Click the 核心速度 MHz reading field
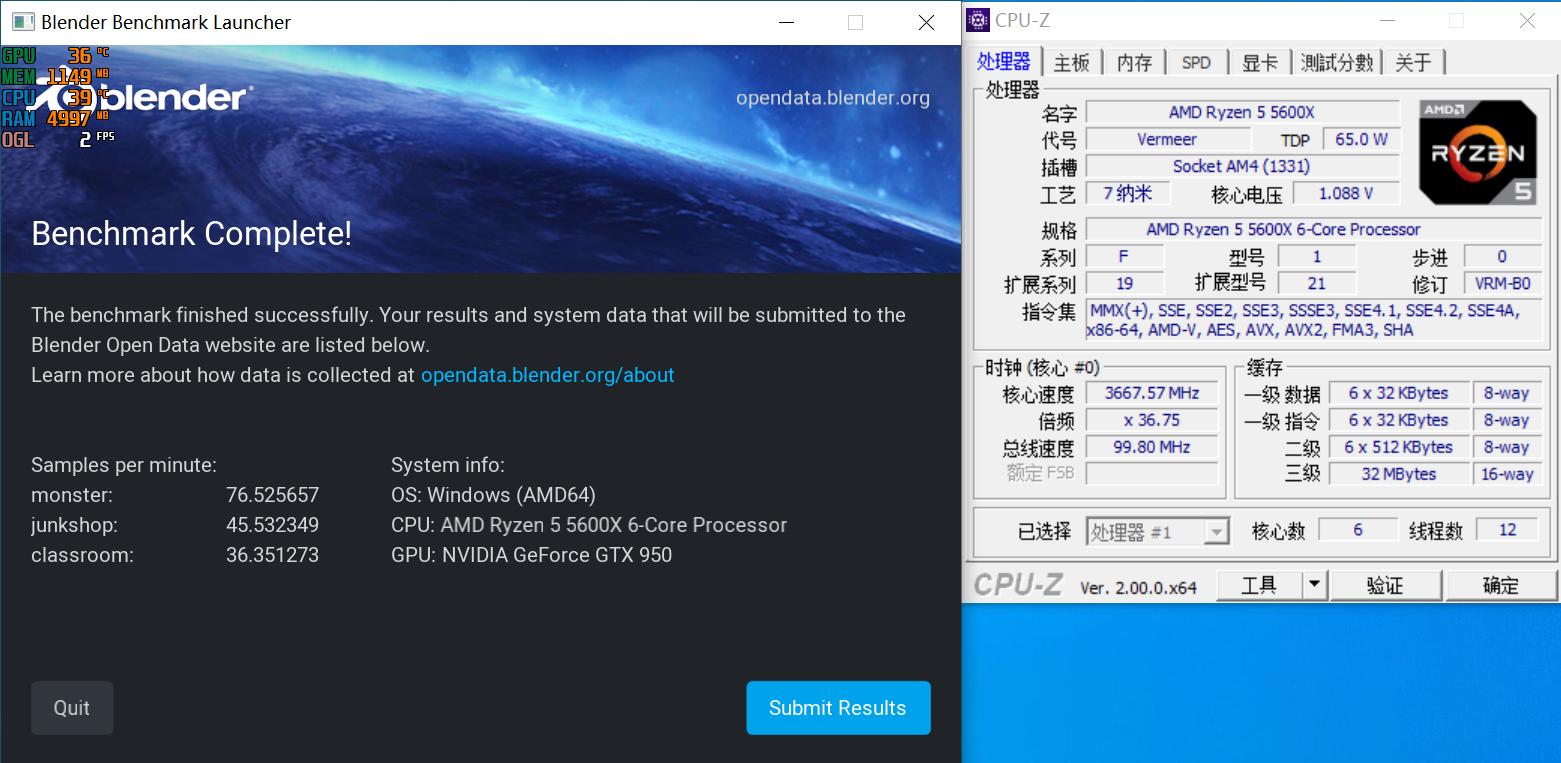This screenshot has height=763, width=1561. click(1151, 392)
